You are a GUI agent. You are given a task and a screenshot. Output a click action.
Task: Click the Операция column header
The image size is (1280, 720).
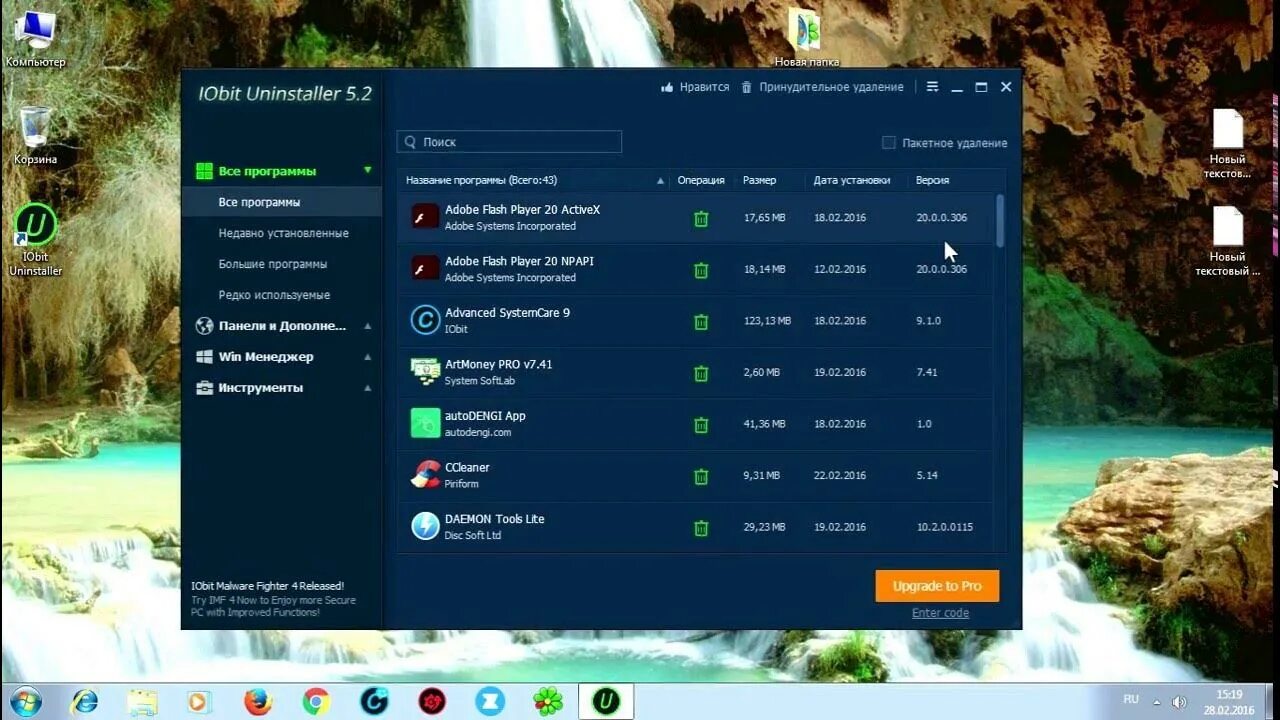[701, 180]
